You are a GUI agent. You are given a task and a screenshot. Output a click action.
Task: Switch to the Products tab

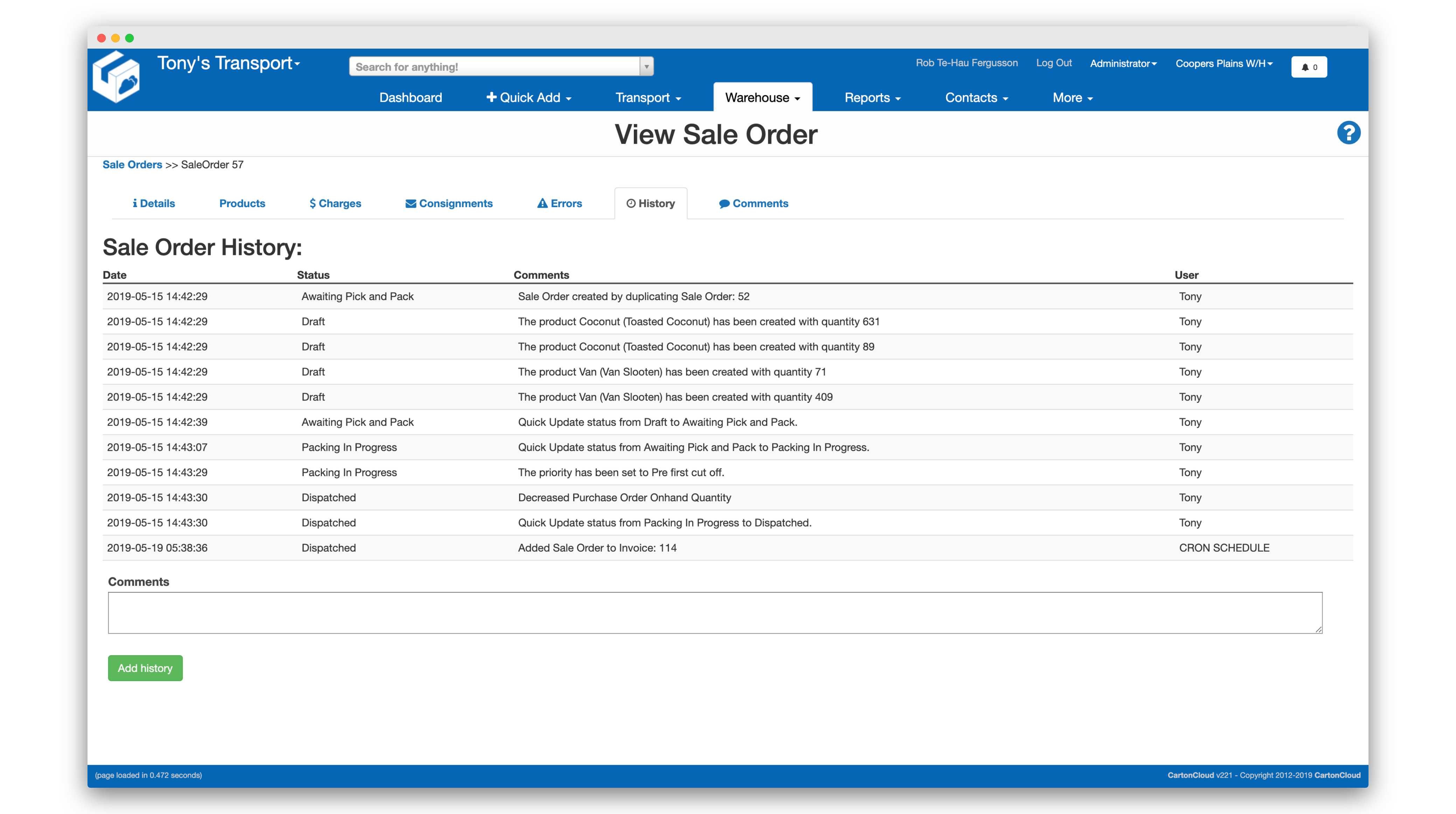(x=242, y=203)
